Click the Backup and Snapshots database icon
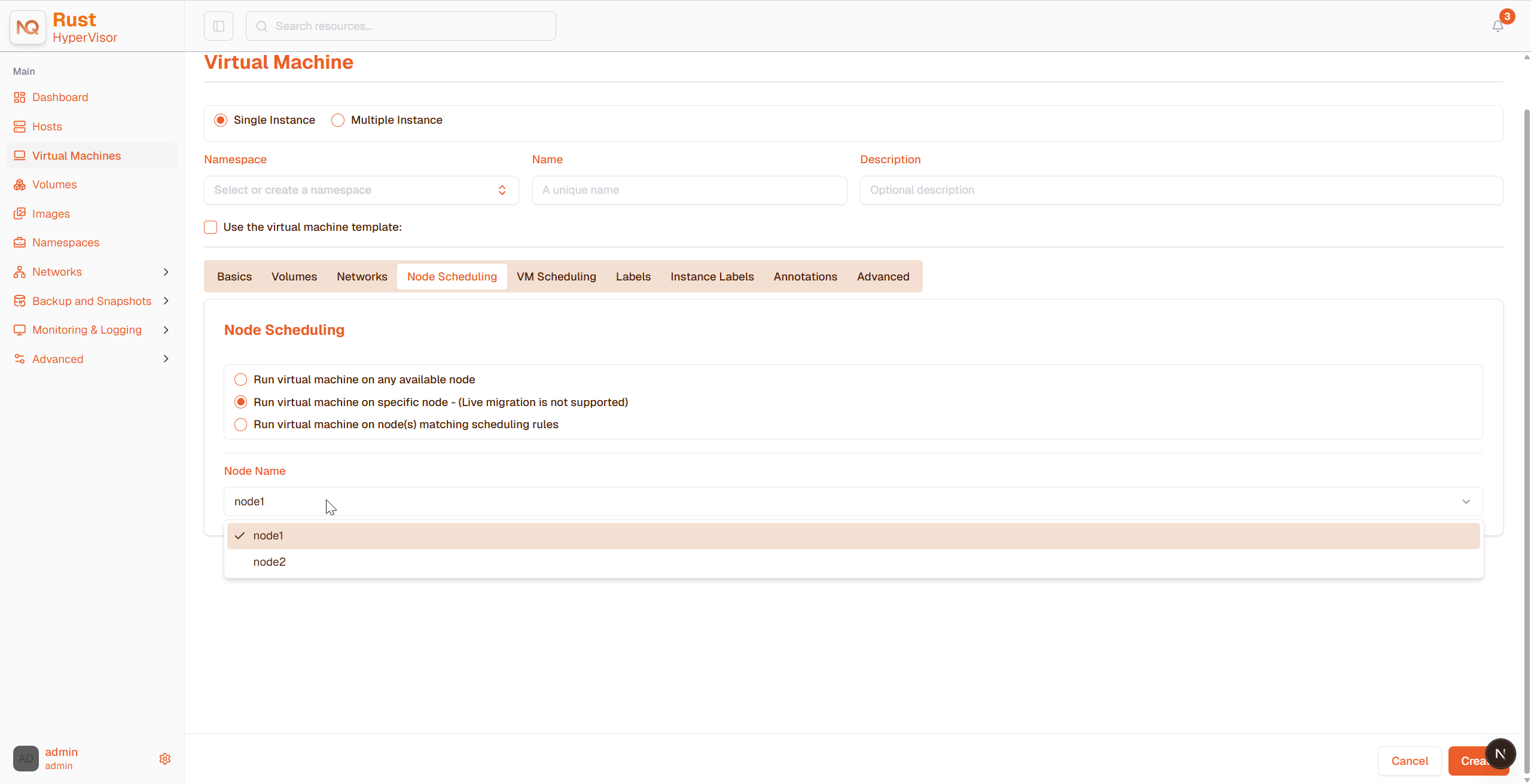The height and width of the screenshot is (784, 1531). point(20,301)
